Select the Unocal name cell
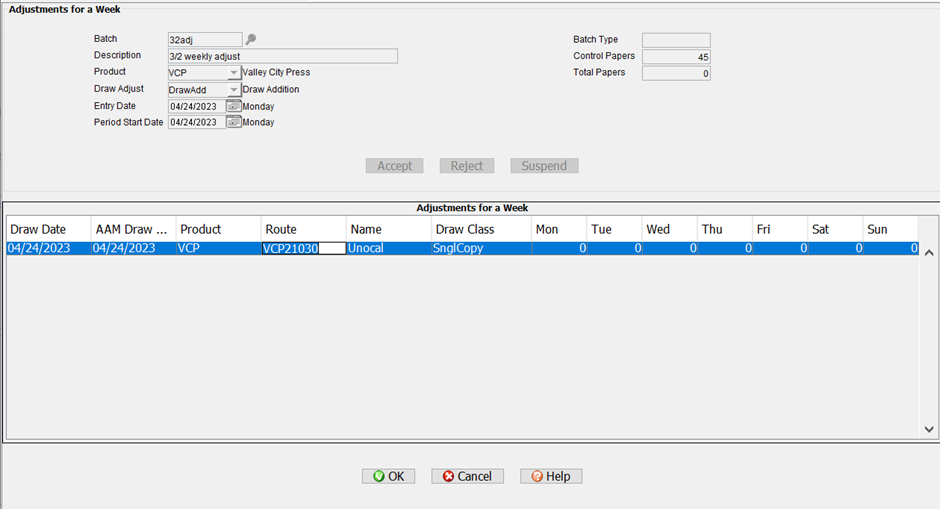Viewport: 940px width, 509px height. (388, 248)
